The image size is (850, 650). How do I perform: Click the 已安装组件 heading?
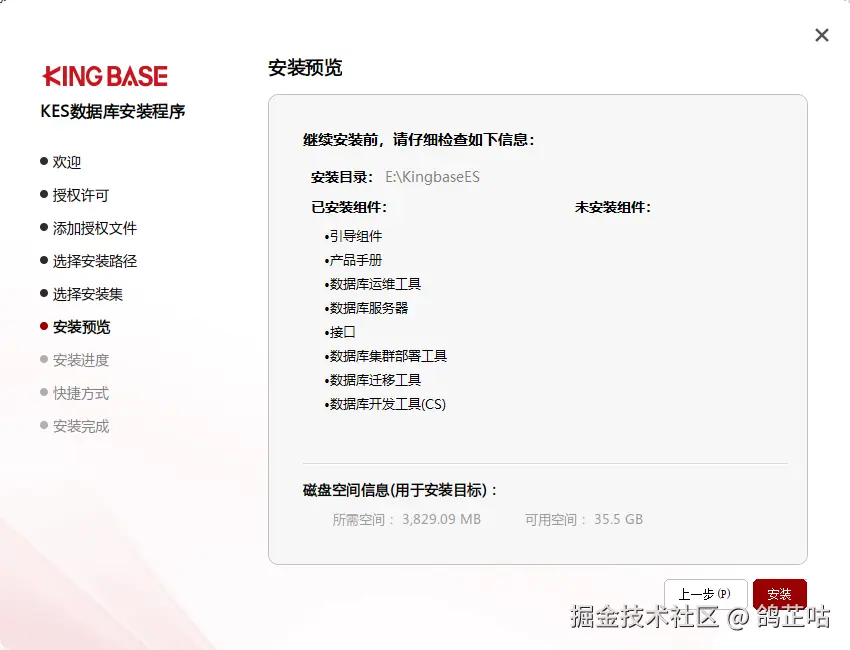click(349, 207)
